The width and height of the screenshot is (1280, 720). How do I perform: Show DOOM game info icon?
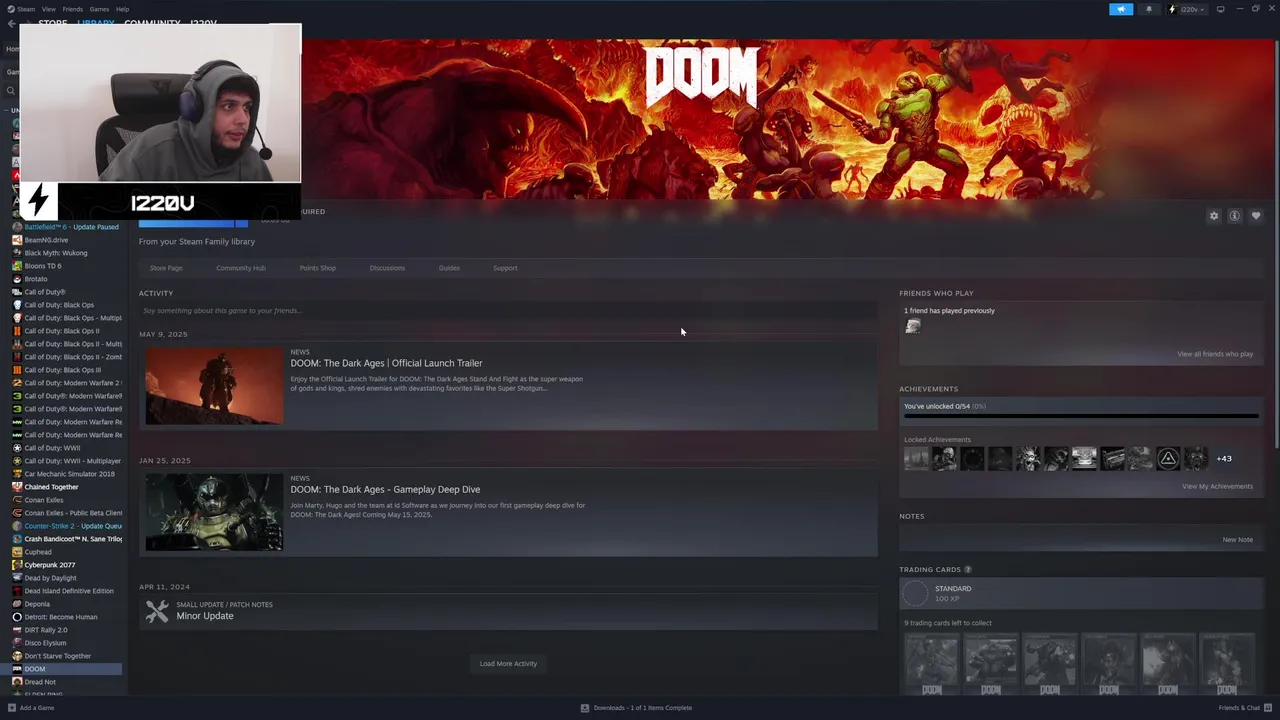point(1235,216)
